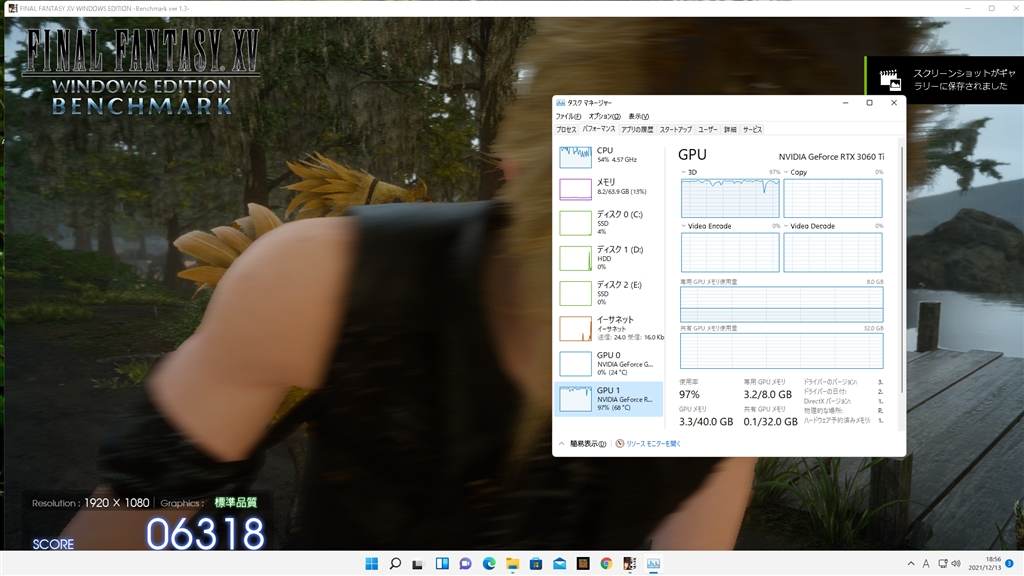Switch to the ユーザー tab
The width and height of the screenshot is (1024, 576).
[707, 129]
